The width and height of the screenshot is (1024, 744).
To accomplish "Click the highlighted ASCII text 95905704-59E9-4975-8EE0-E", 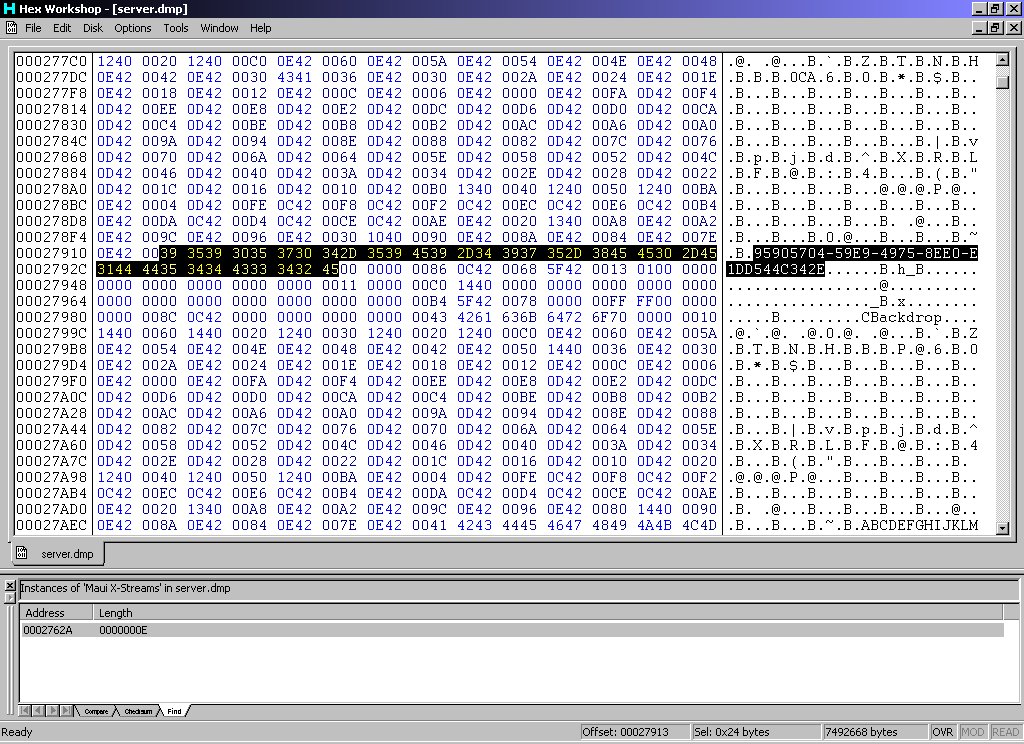I will click(x=865, y=253).
